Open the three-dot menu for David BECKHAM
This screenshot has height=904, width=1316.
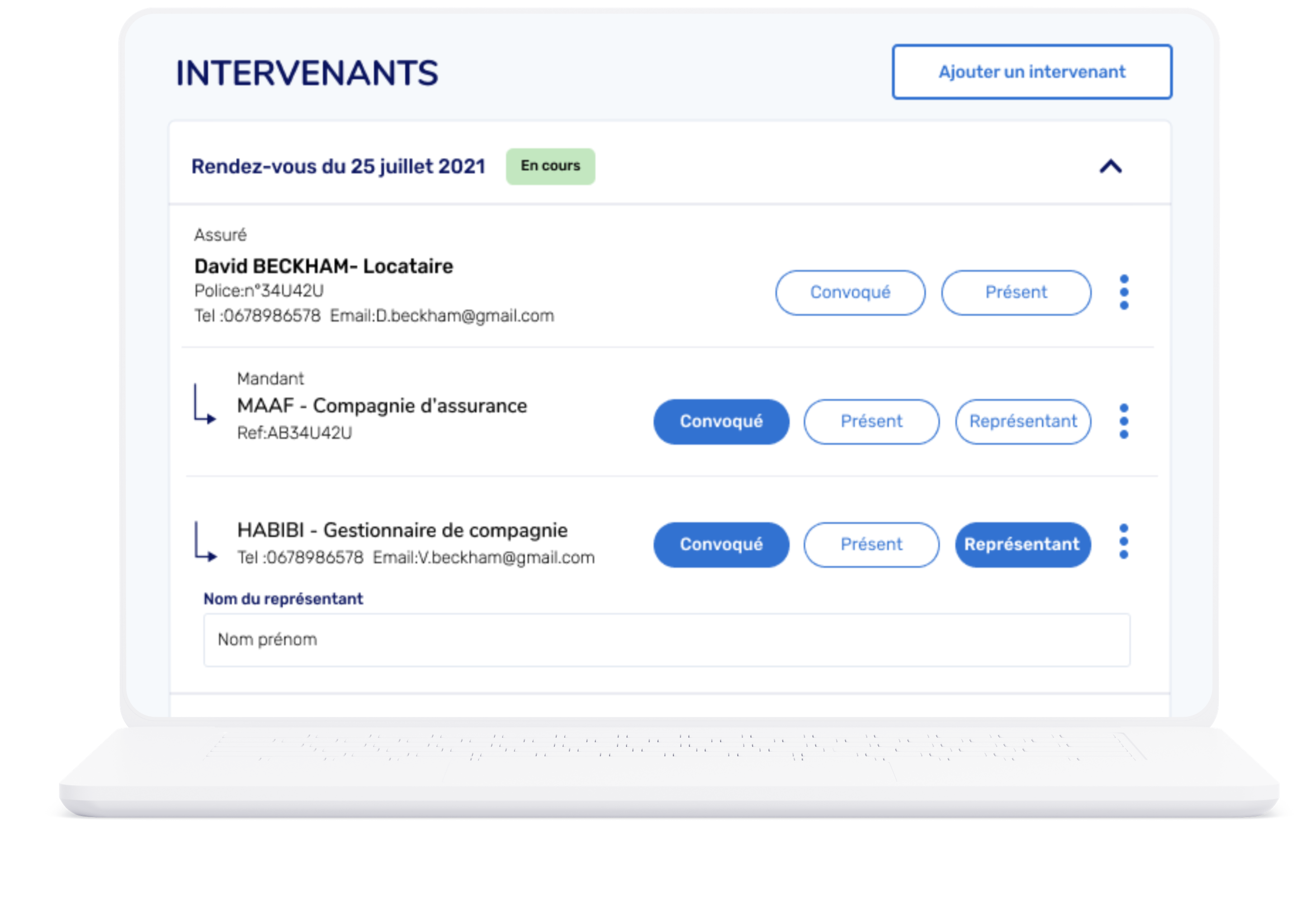pos(1124,292)
